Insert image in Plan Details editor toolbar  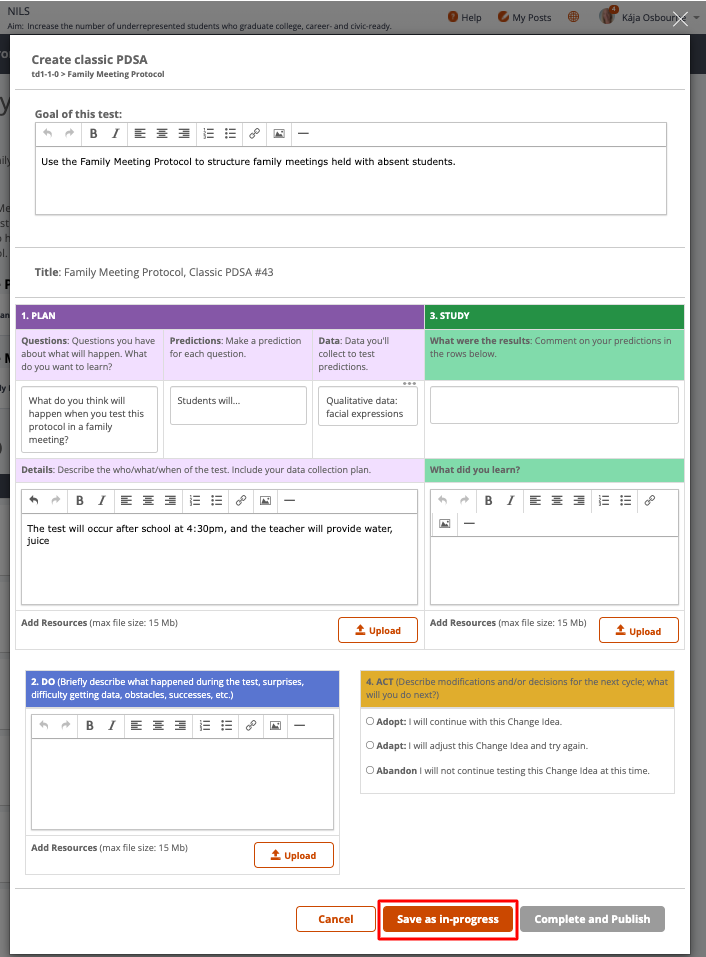[x=265, y=500]
